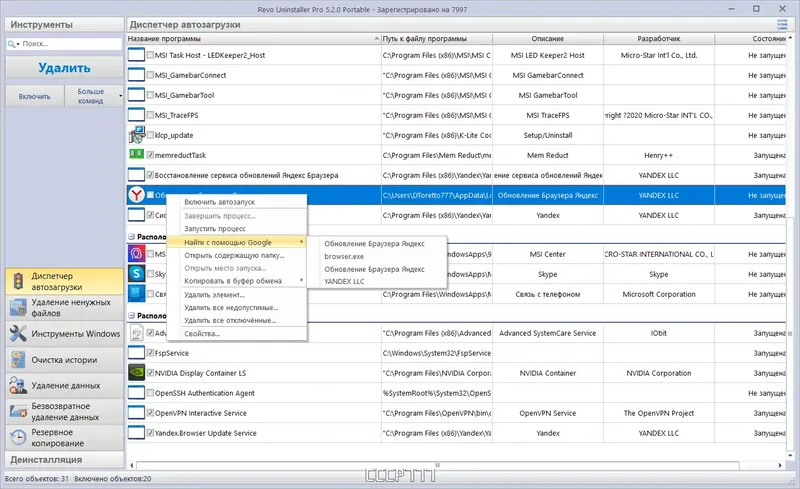Open Безвозвратное удаление данных icon
Screen dimensions: 800x489
[x=18, y=411]
